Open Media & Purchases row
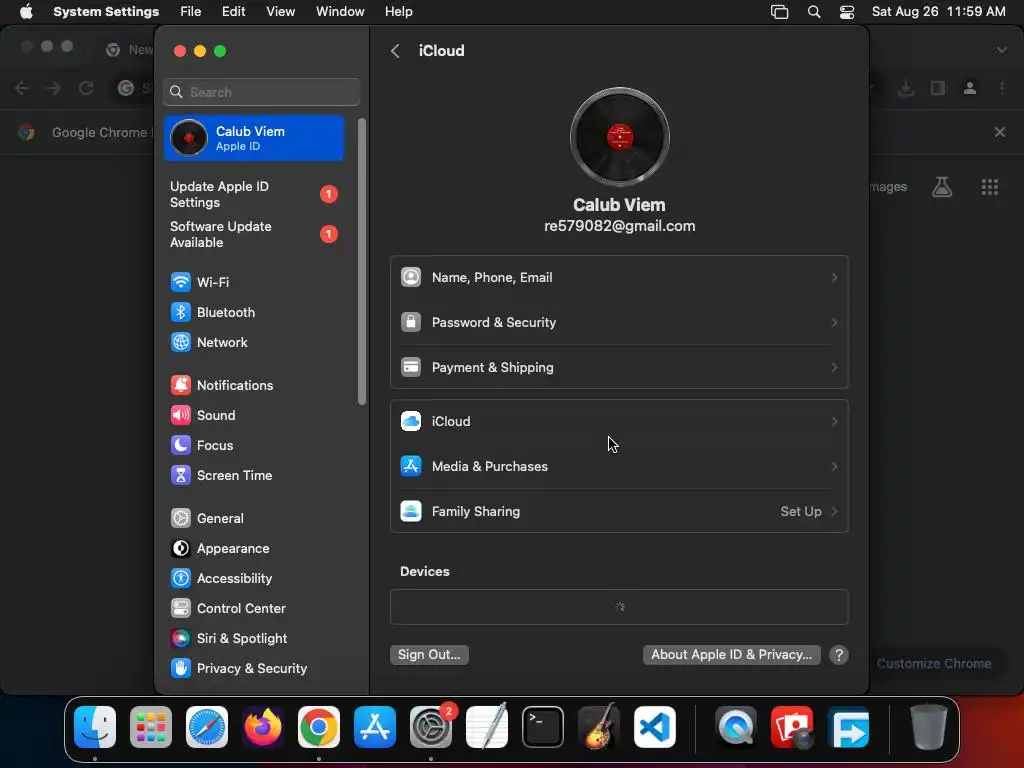 pos(619,466)
